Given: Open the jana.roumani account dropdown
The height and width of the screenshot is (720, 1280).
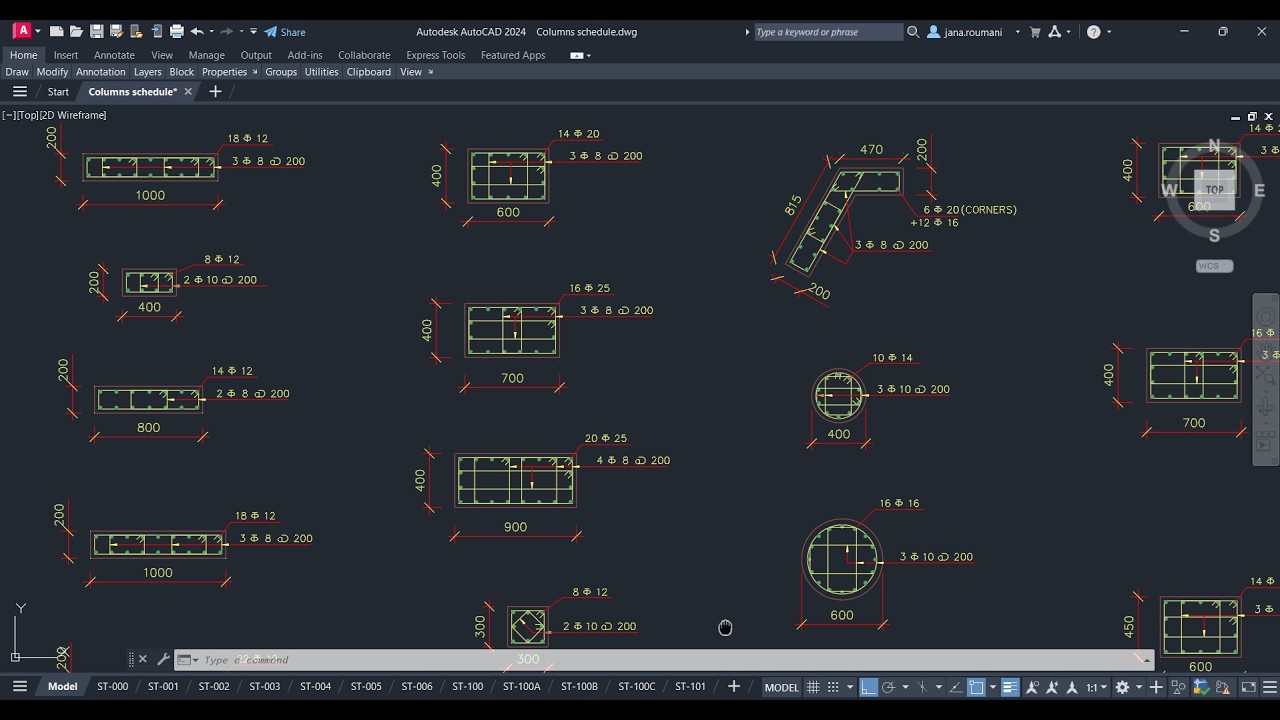Looking at the screenshot, I should click(1018, 32).
